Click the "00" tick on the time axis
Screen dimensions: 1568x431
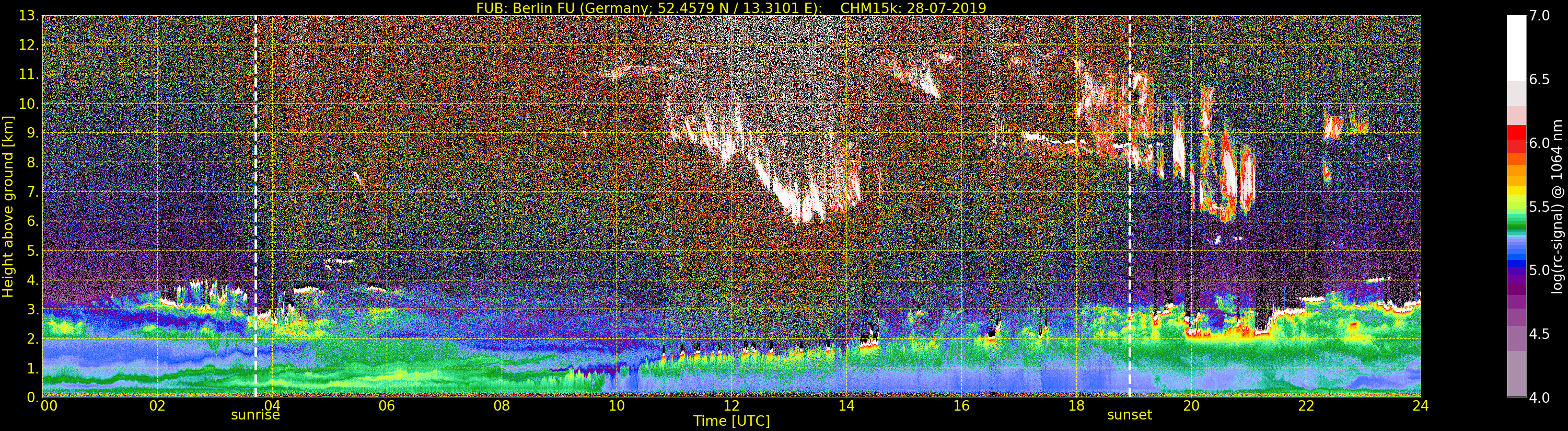point(49,406)
